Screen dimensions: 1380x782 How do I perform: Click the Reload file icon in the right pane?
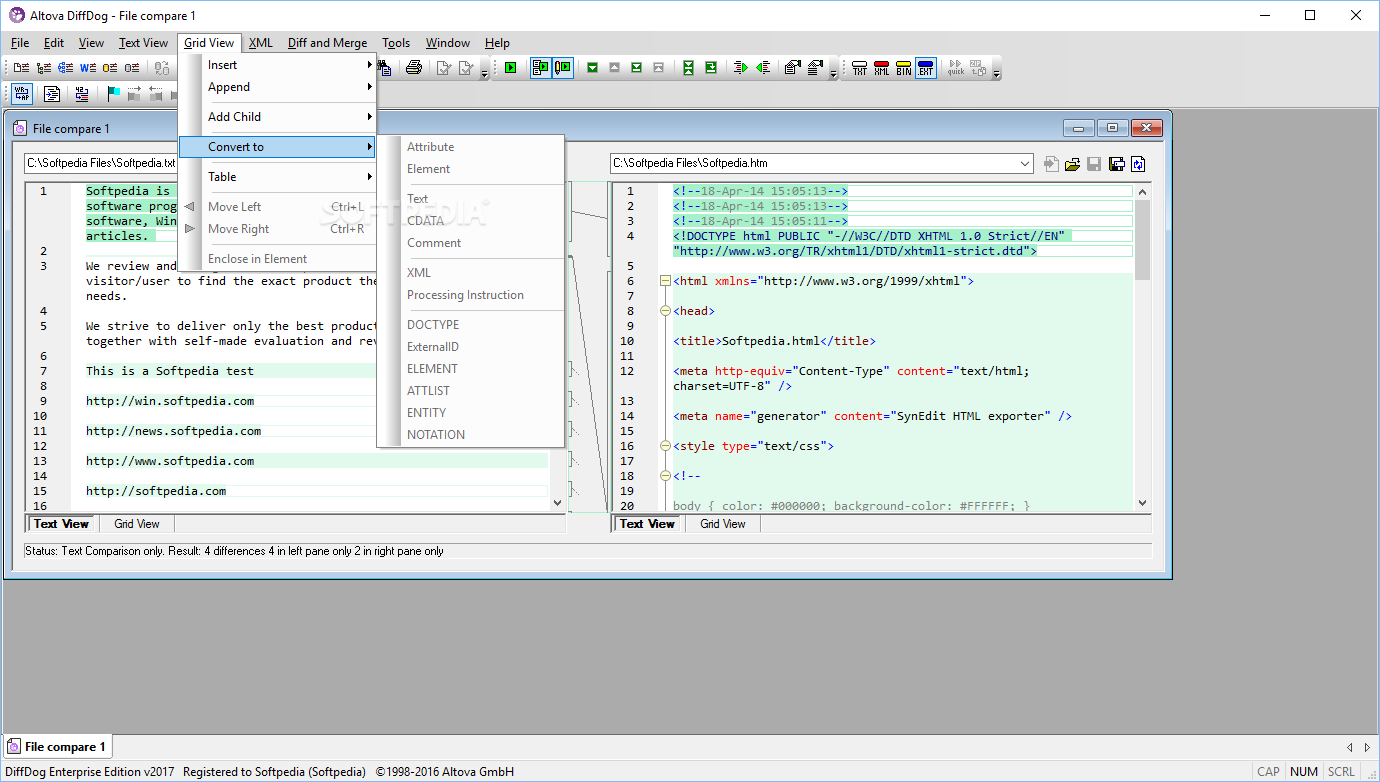1138,164
